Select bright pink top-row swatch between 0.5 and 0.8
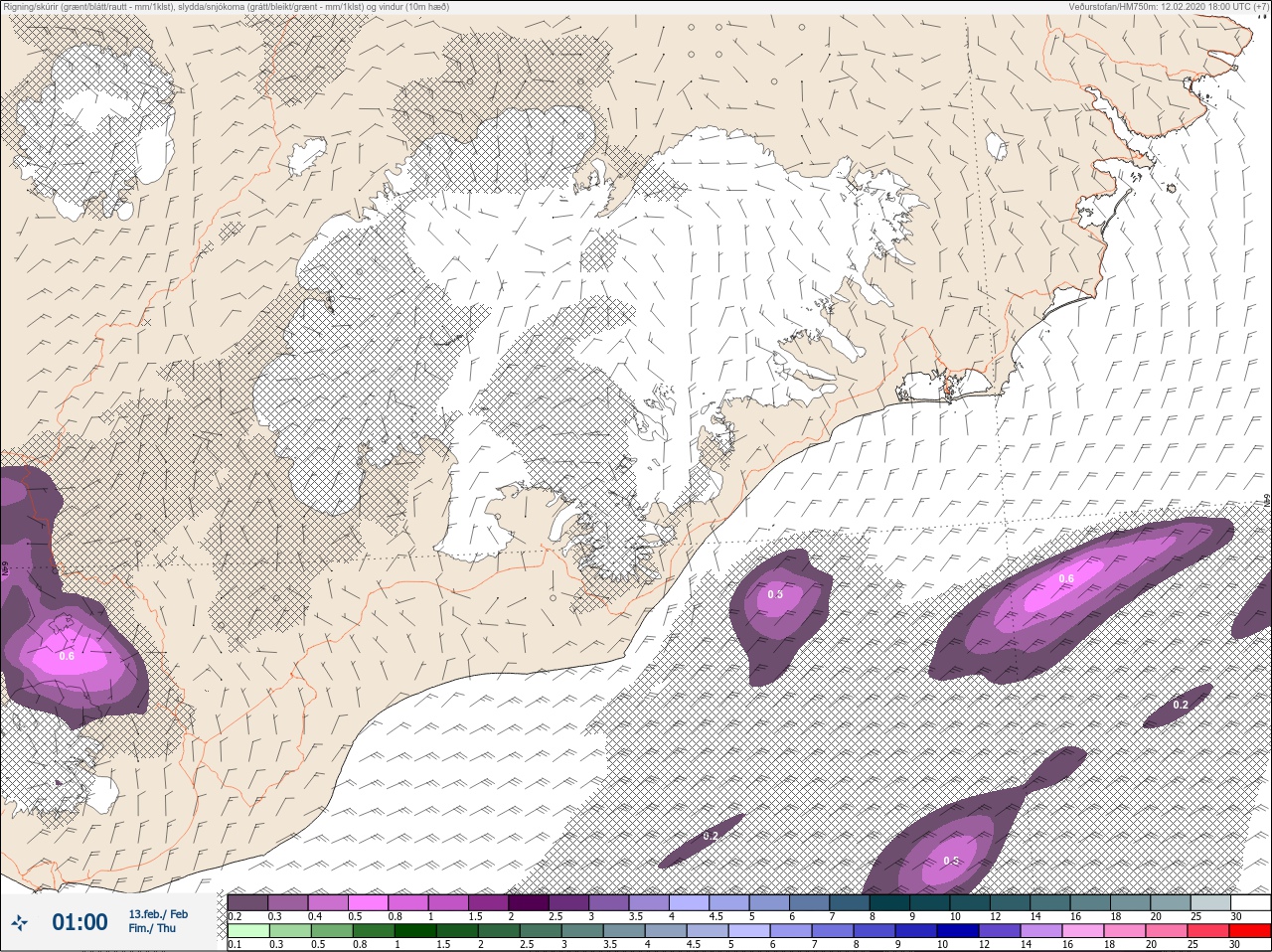Viewport: 1272px width, 952px height. 368,902
